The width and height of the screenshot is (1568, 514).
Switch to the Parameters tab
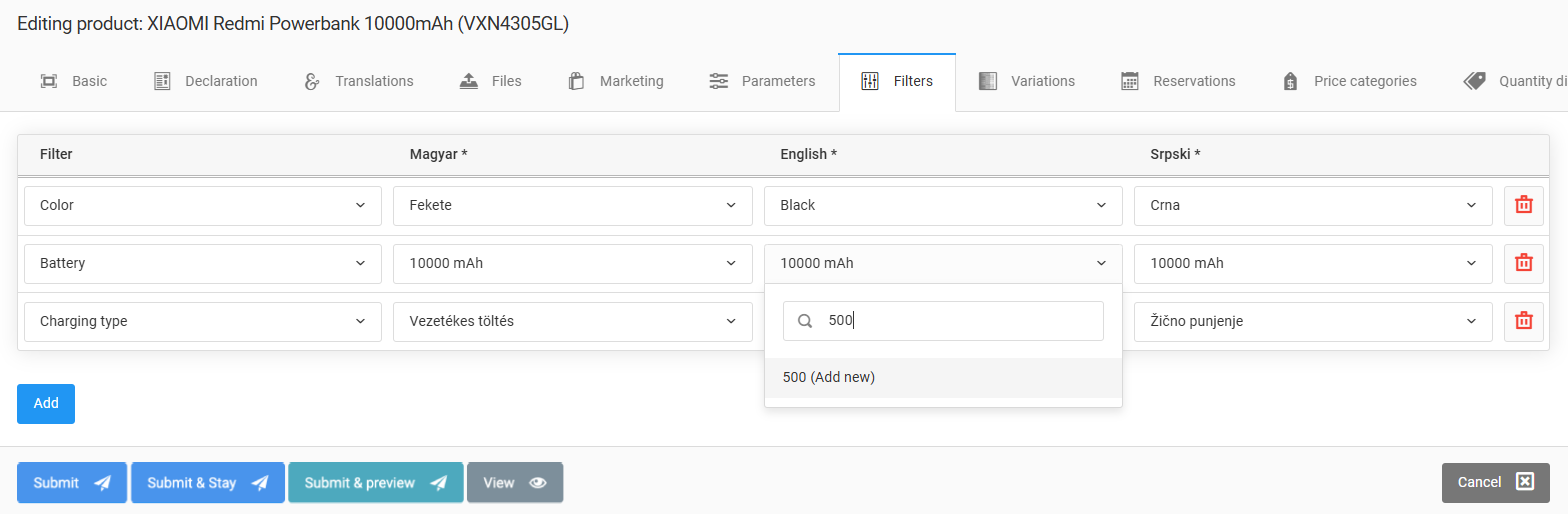(762, 81)
